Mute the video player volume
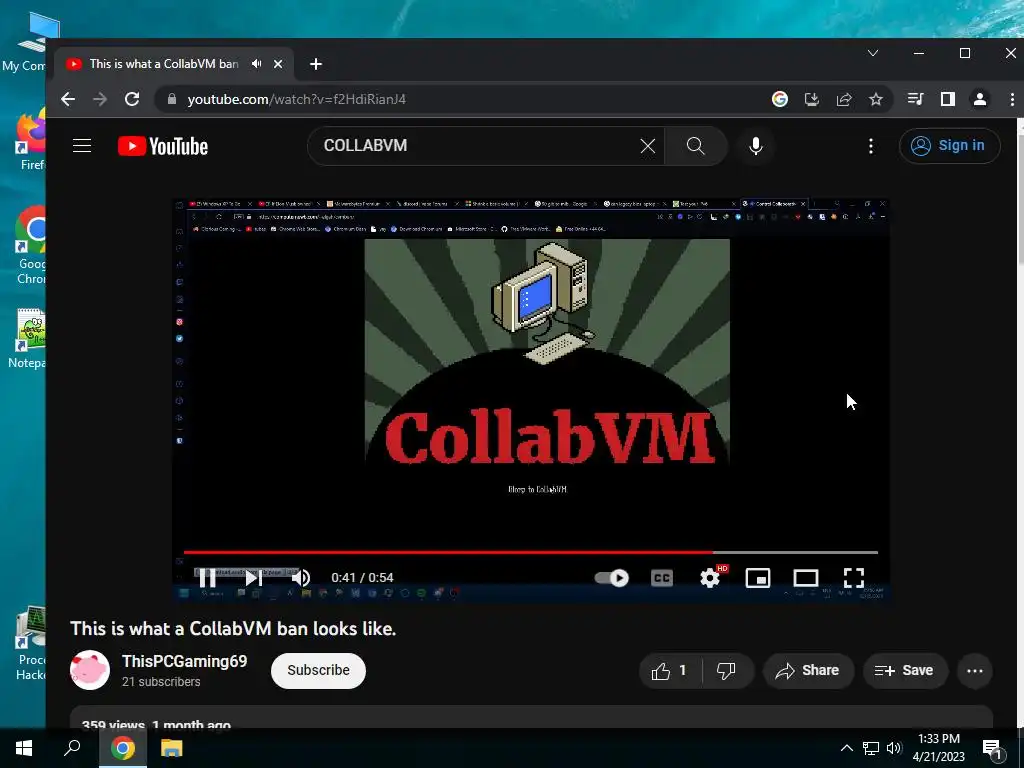This screenshot has height=768, width=1024. coord(300,577)
